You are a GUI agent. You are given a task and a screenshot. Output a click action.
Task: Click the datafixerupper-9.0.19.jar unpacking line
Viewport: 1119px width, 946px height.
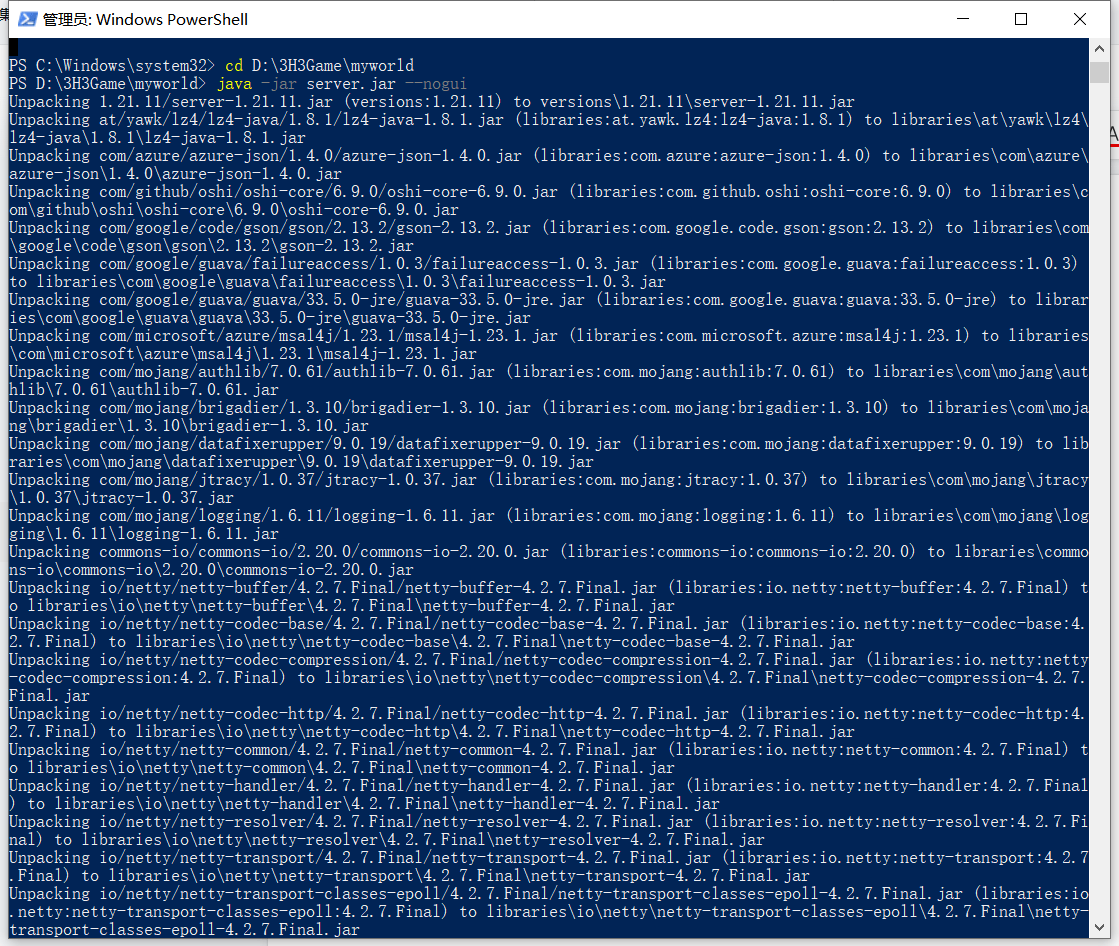(548, 452)
